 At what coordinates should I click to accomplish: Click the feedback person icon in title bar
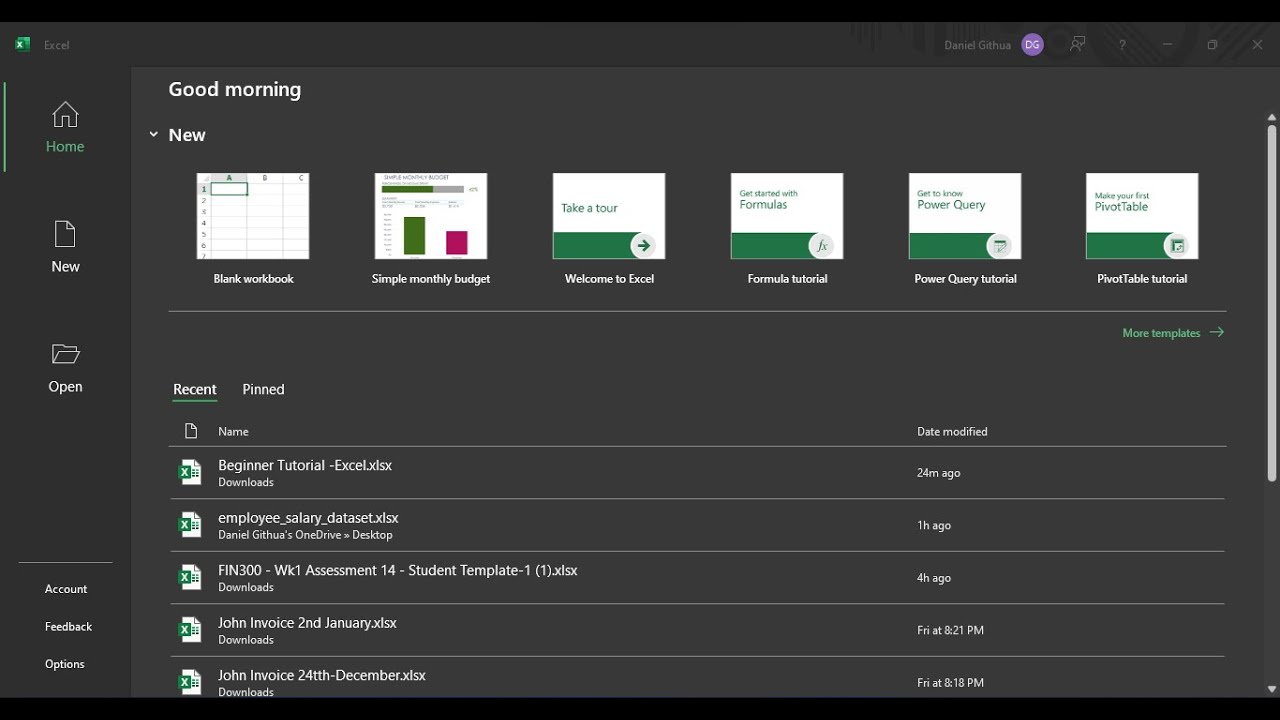[x=1077, y=45]
